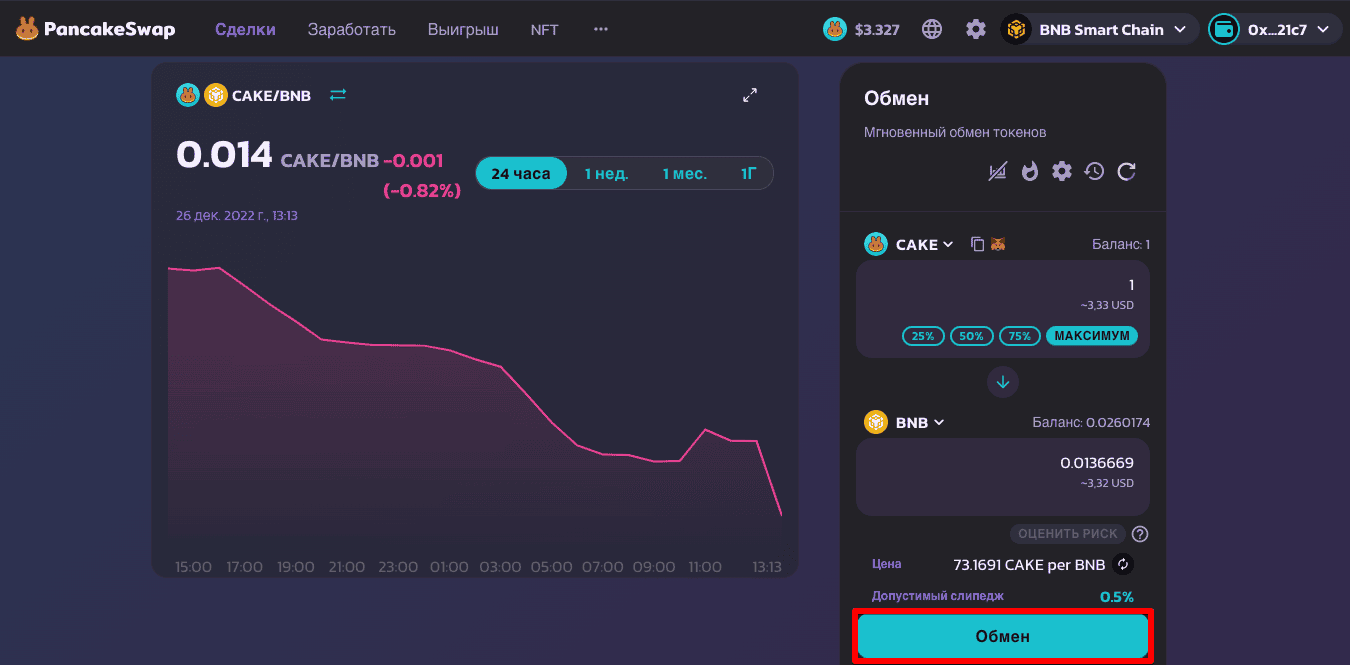This screenshot has height=668, width=1350.
Task: Add CAKE to MetaMask fox icon
Action: (x=997, y=244)
